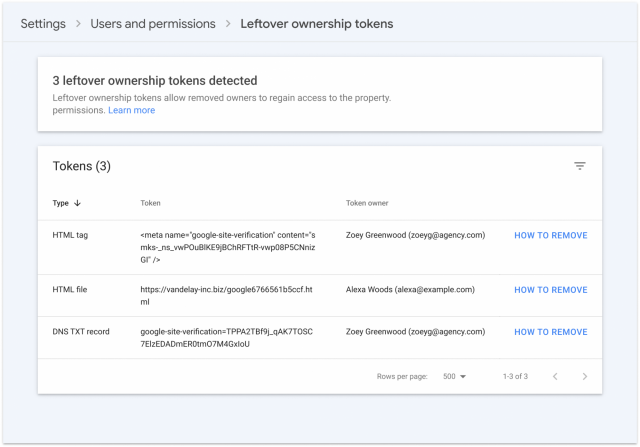Screen dimensions: 640x447
Task: Click the Tokens (3) table heading
Action: (81, 166)
